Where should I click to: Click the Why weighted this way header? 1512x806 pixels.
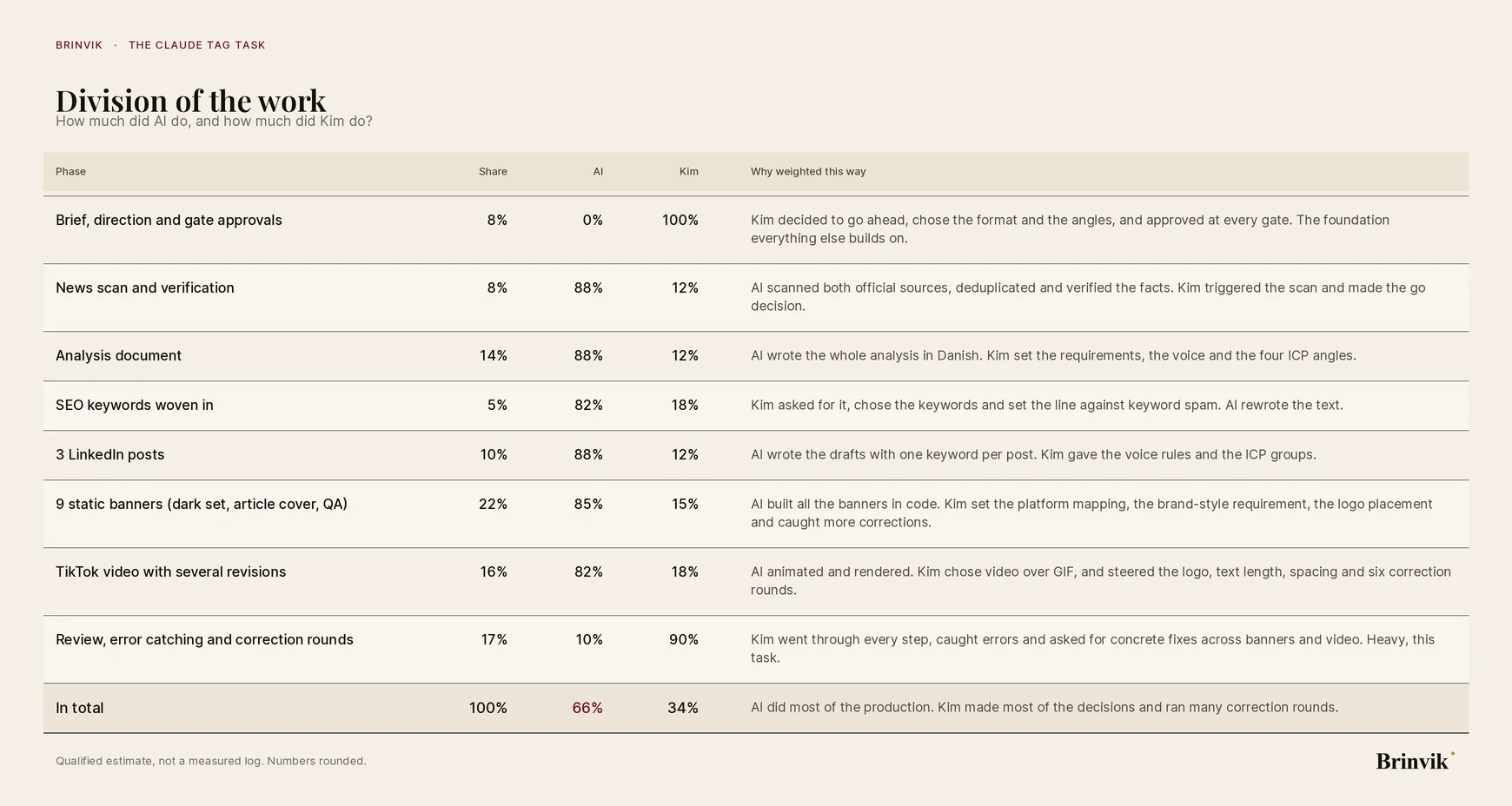coord(808,171)
